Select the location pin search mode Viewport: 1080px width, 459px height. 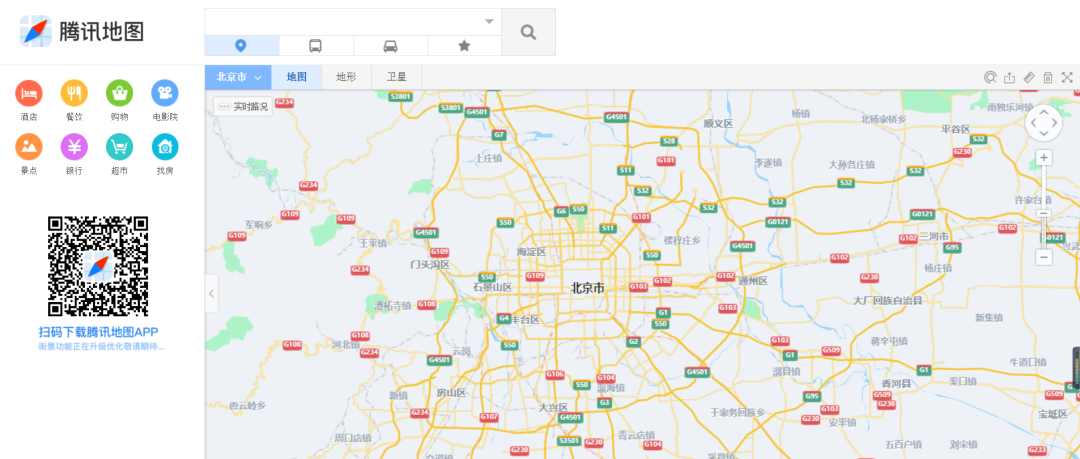tap(241, 45)
